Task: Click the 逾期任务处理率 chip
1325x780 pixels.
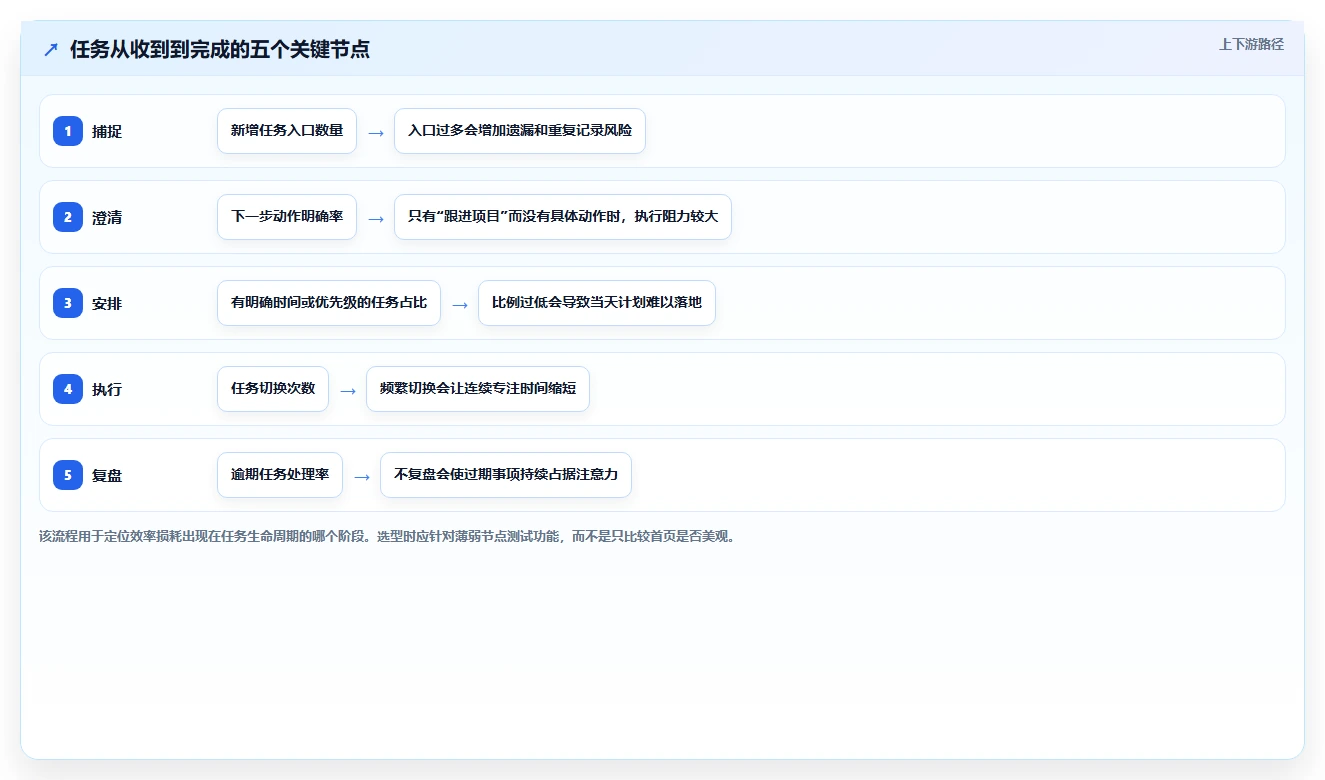Action: click(x=280, y=475)
